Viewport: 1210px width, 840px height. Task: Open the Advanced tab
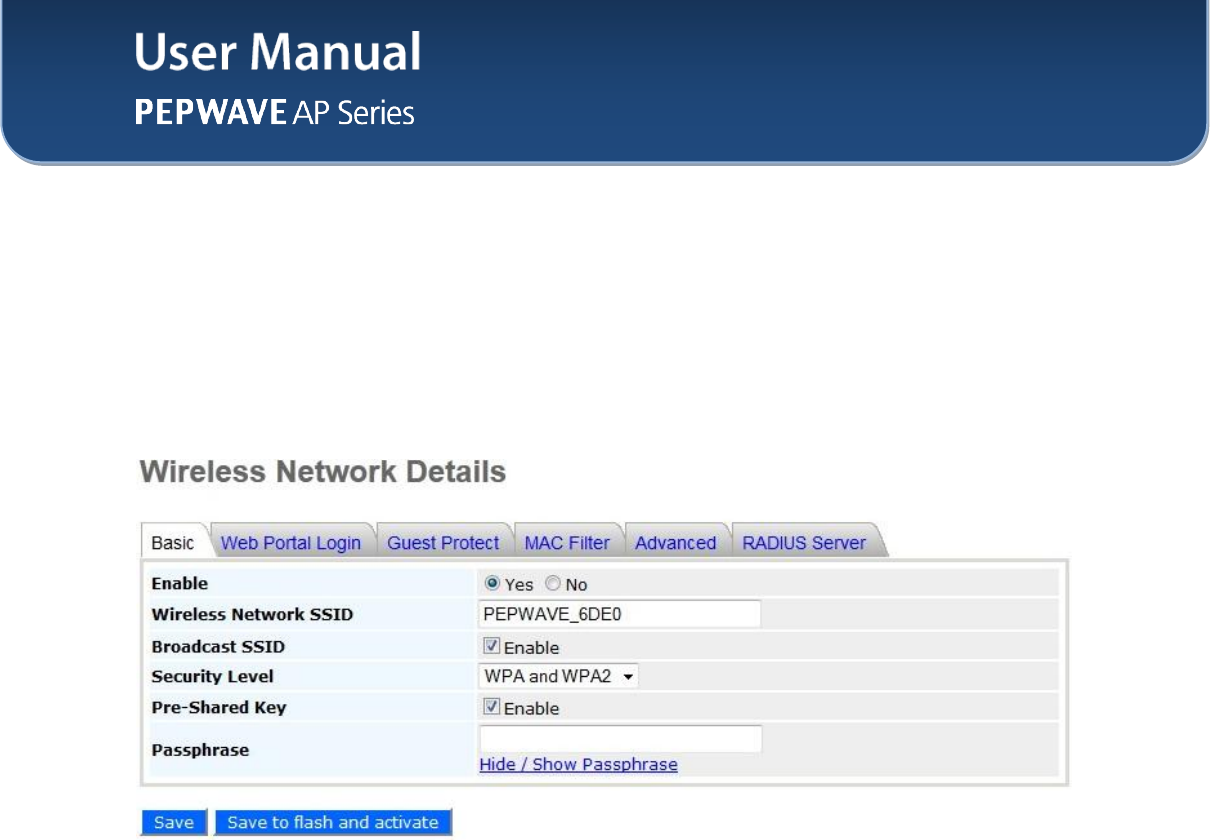(x=676, y=543)
